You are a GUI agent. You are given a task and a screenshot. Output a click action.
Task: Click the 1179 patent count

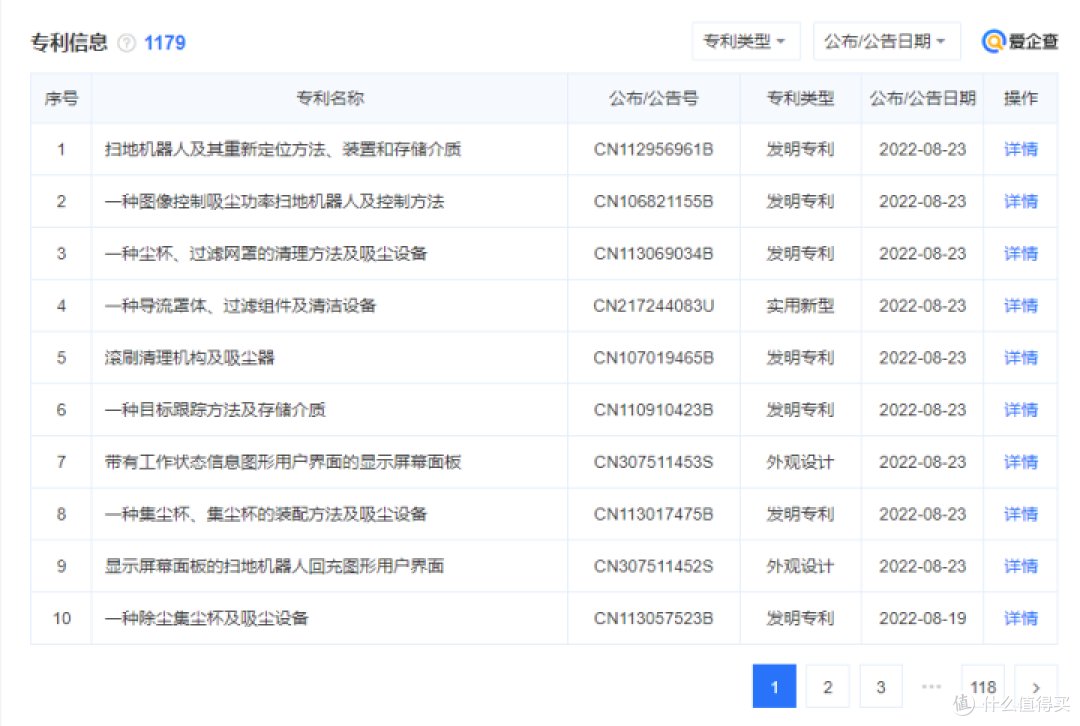tap(165, 43)
